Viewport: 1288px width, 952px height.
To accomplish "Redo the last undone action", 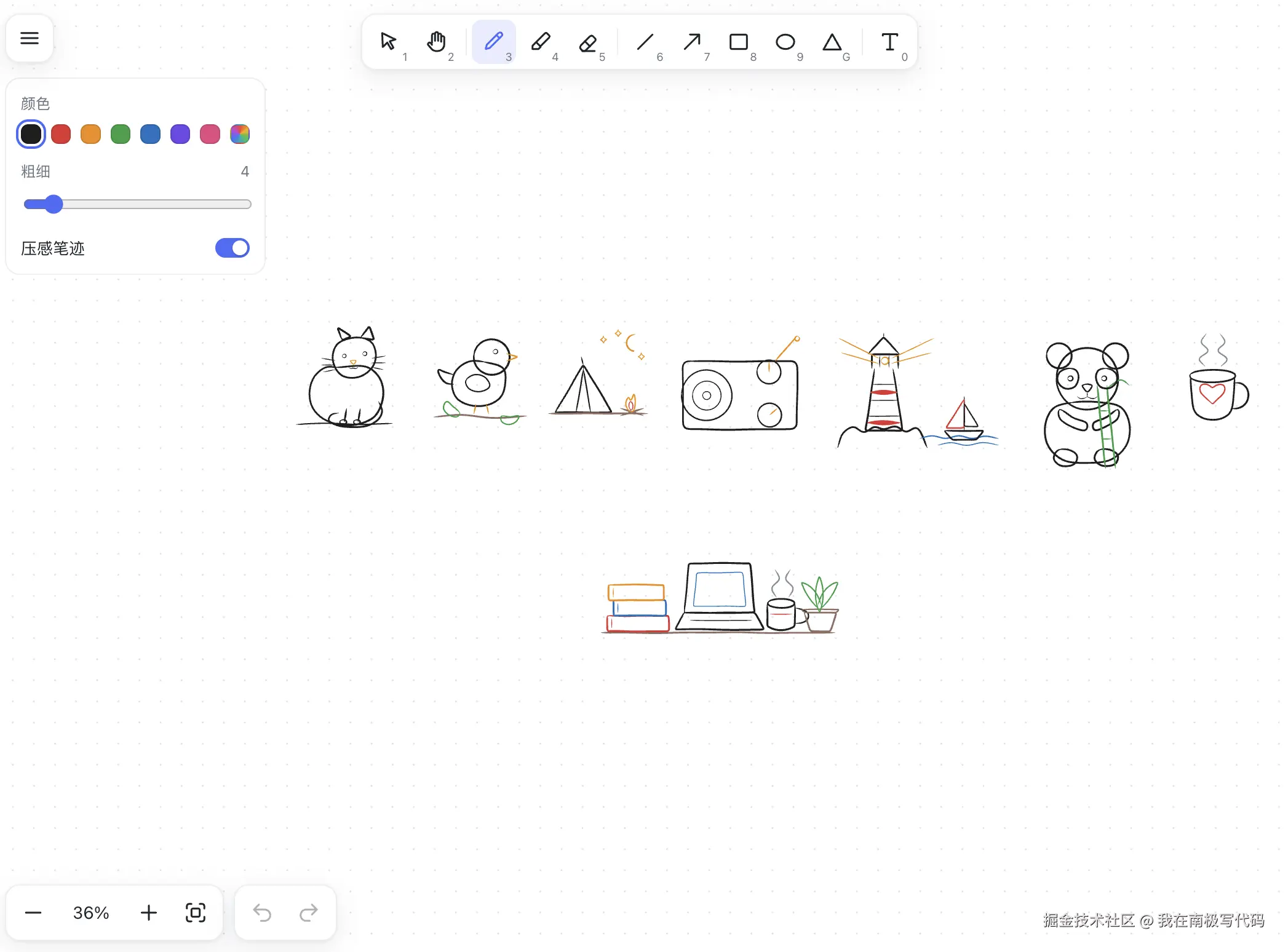I will (x=309, y=913).
